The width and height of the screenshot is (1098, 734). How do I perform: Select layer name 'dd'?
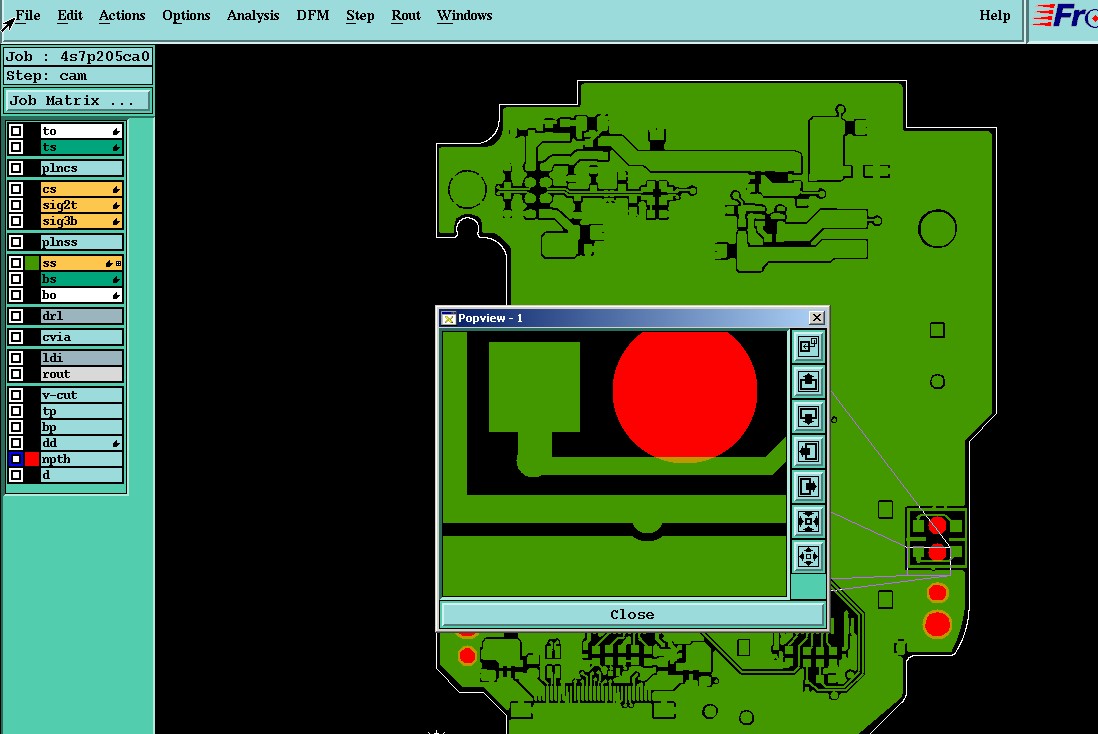pos(81,443)
